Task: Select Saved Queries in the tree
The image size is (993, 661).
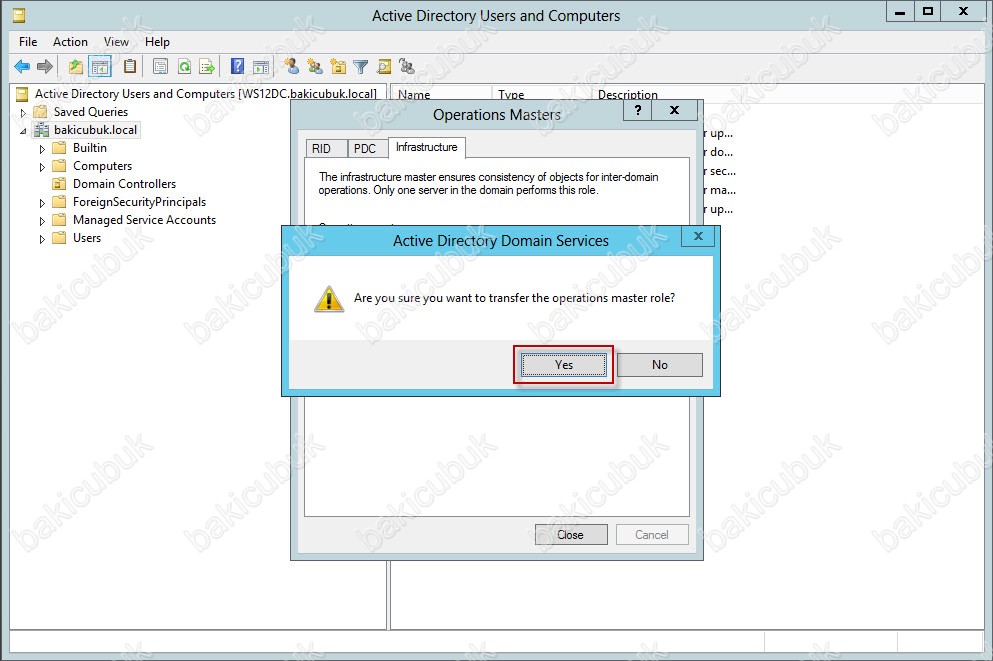Action: (x=91, y=112)
